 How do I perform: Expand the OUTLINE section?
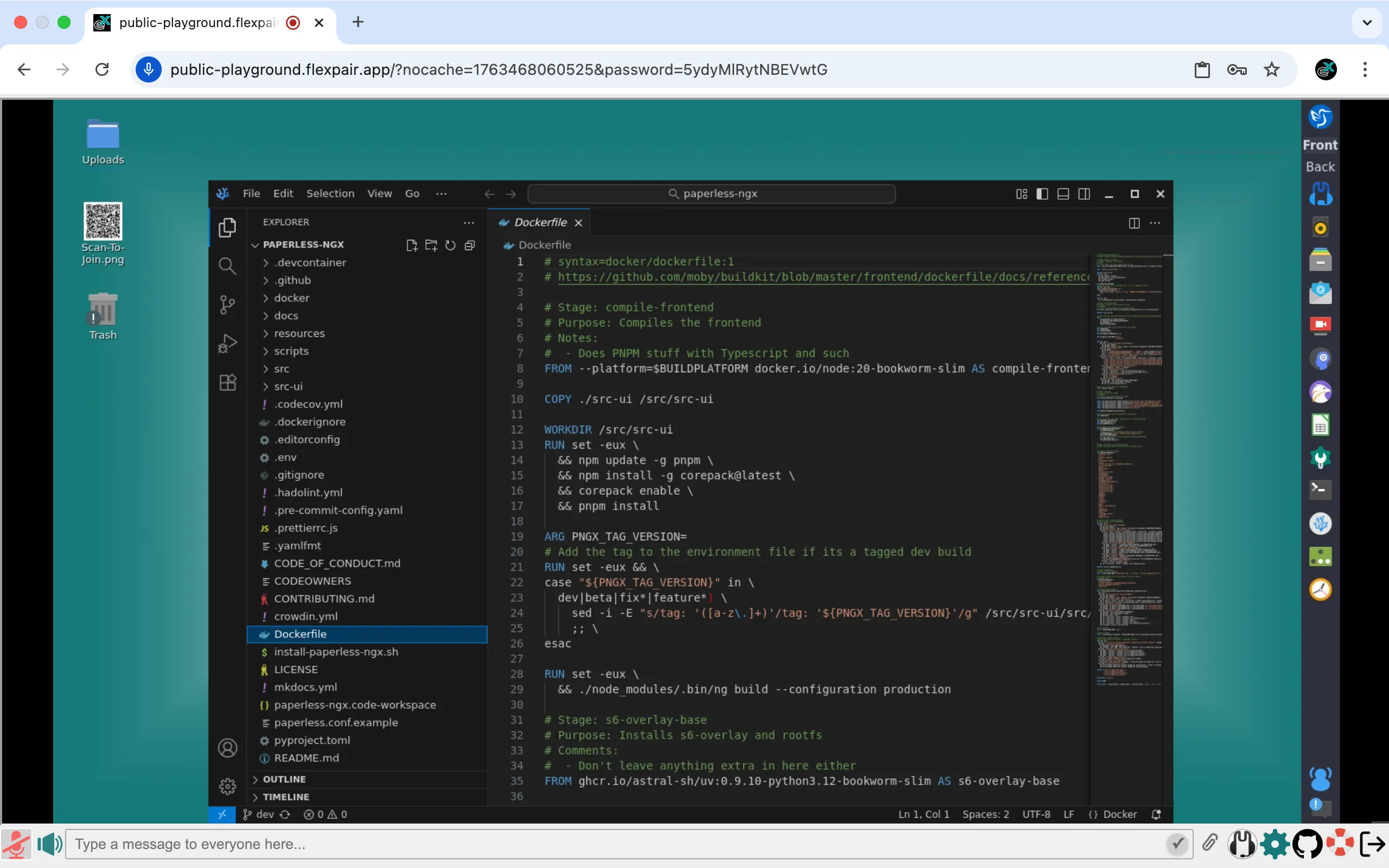[367, 779]
